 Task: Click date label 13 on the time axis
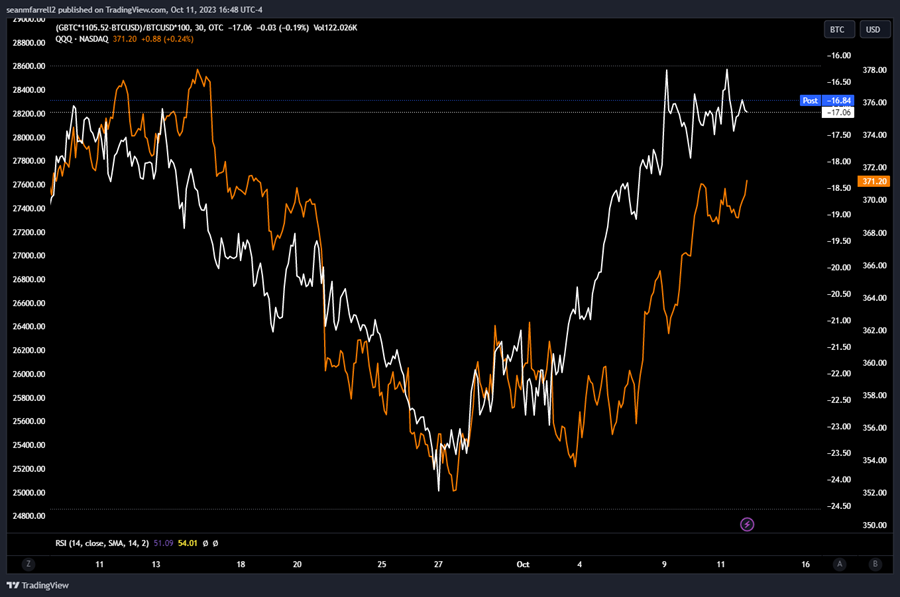[156, 564]
